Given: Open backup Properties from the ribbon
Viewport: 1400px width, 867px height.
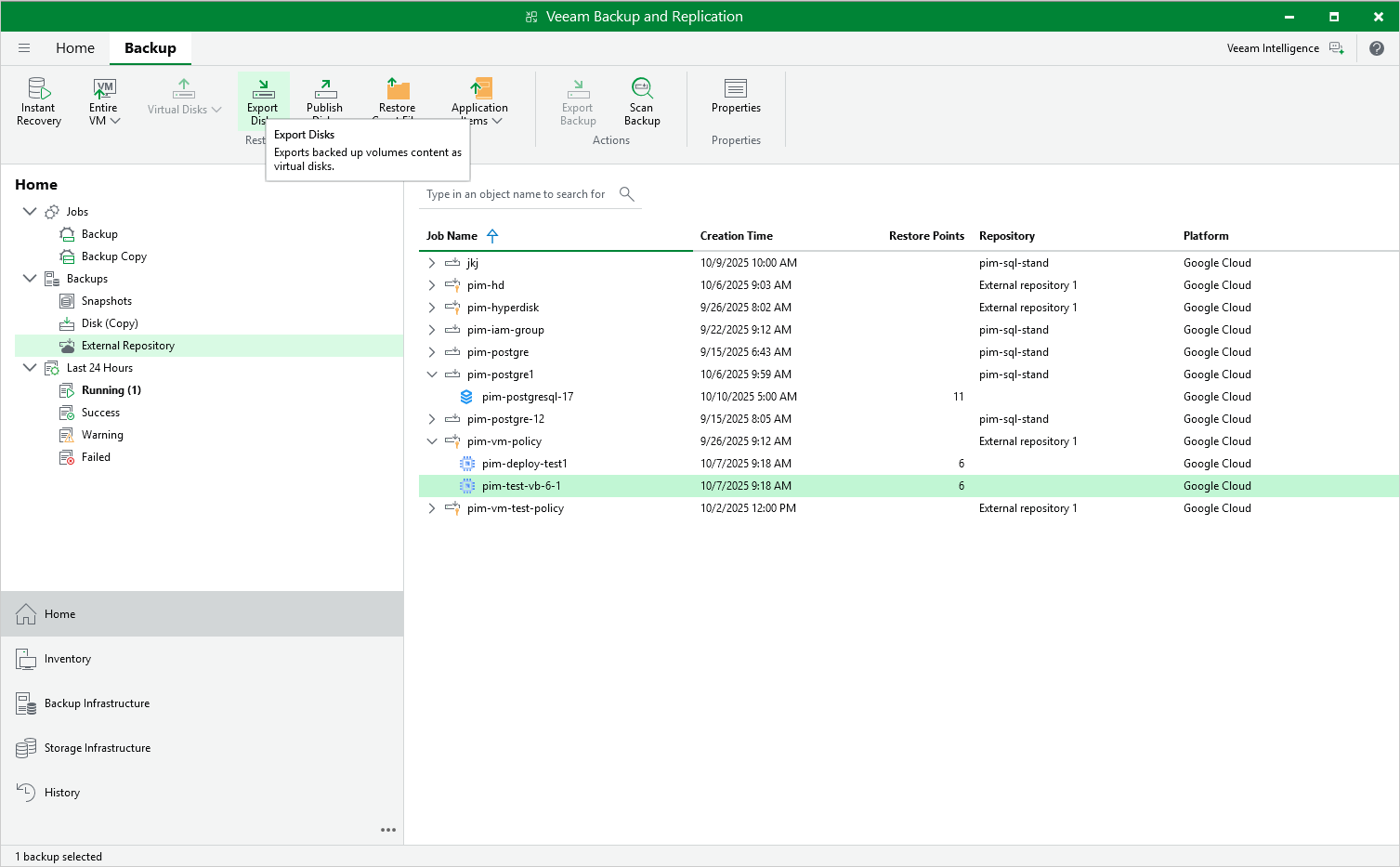Looking at the screenshot, I should tap(736, 95).
